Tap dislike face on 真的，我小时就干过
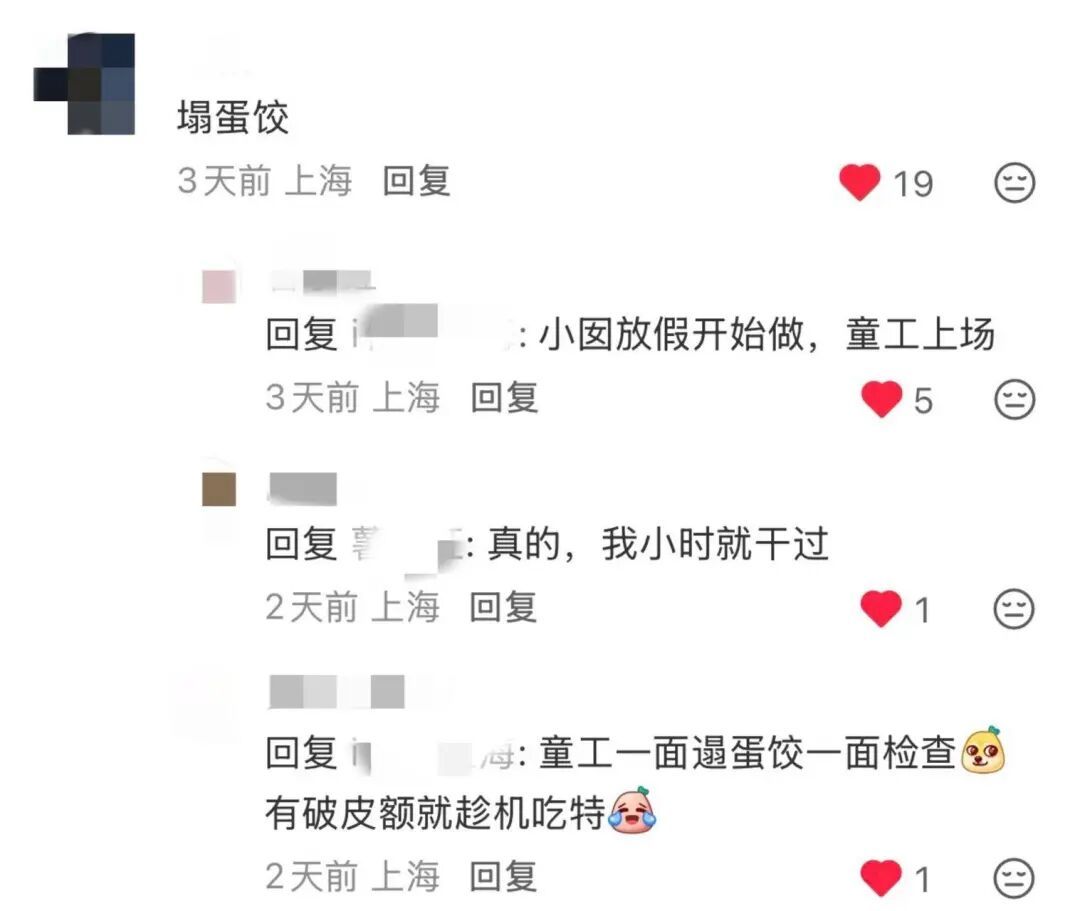The image size is (1080, 911). pos(1014,609)
